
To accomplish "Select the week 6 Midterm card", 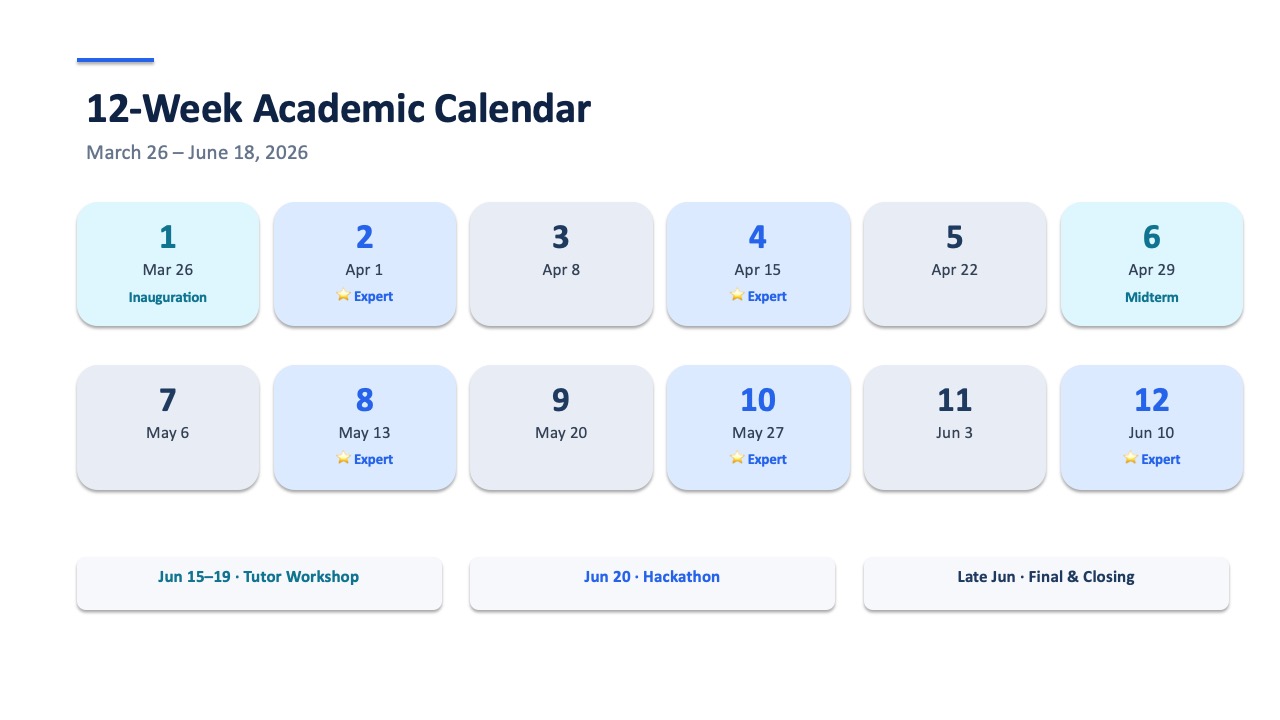I will 1152,264.
